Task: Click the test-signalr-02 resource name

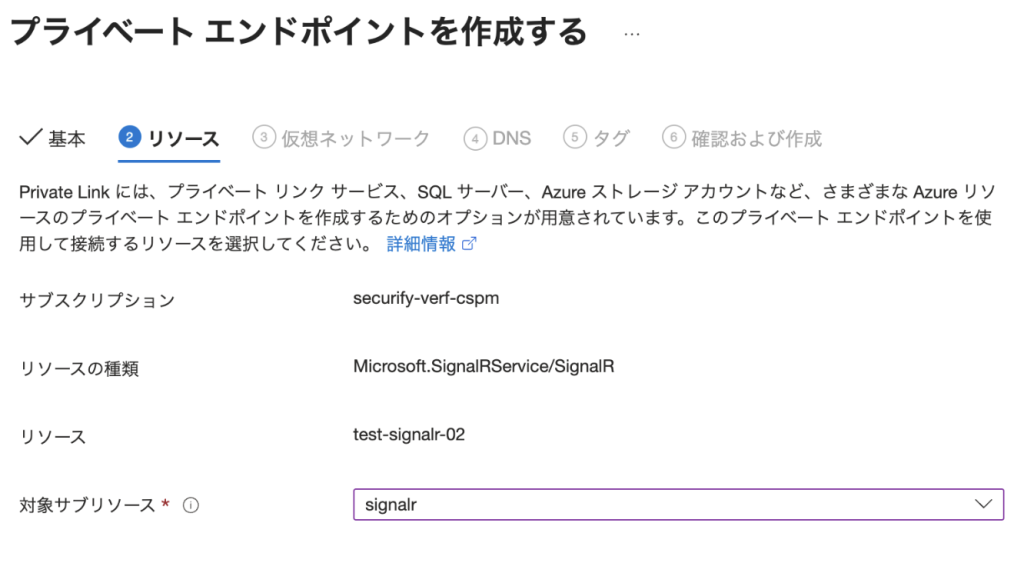Action: 409,434
